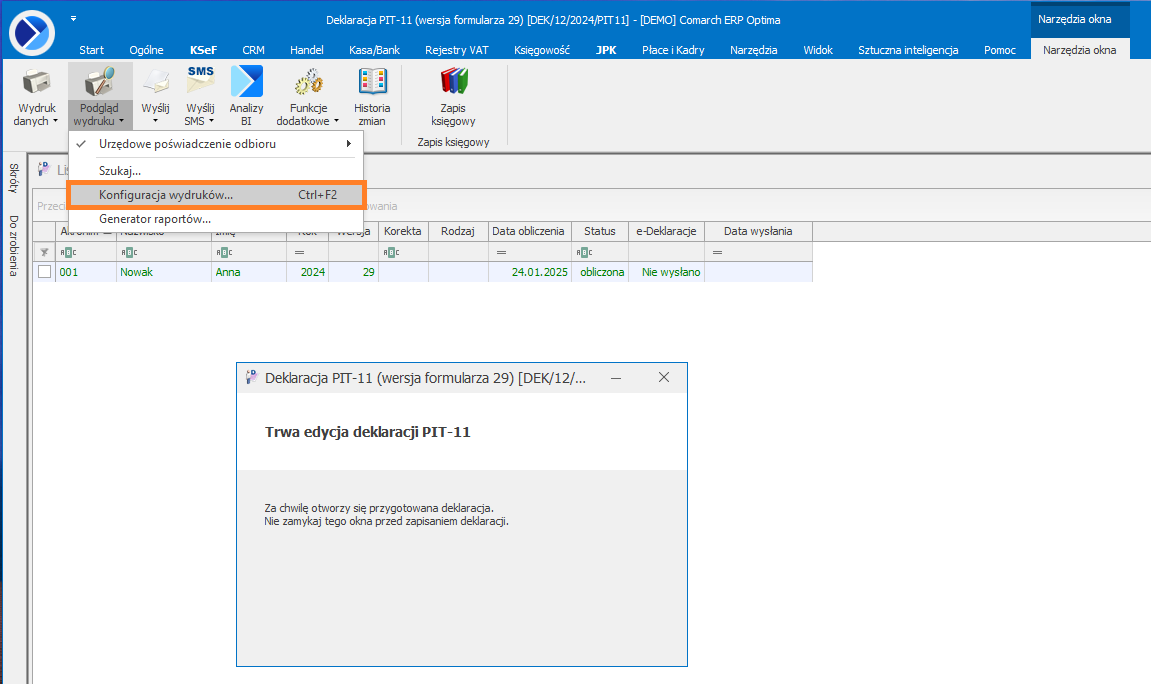Minimize the PIT-11 declaration dialog
This screenshot has height=684, width=1151.
click(616, 378)
